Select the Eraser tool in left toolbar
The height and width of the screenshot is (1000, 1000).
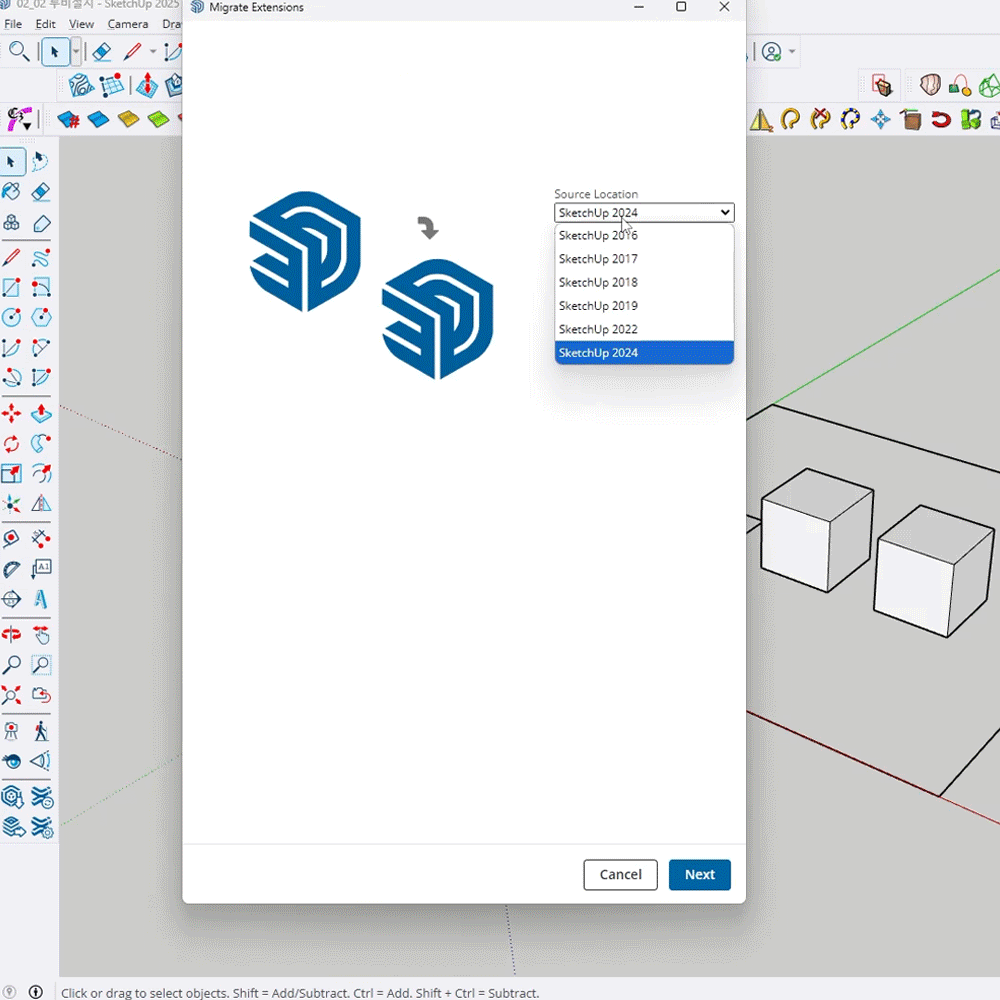tap(41, 191)
